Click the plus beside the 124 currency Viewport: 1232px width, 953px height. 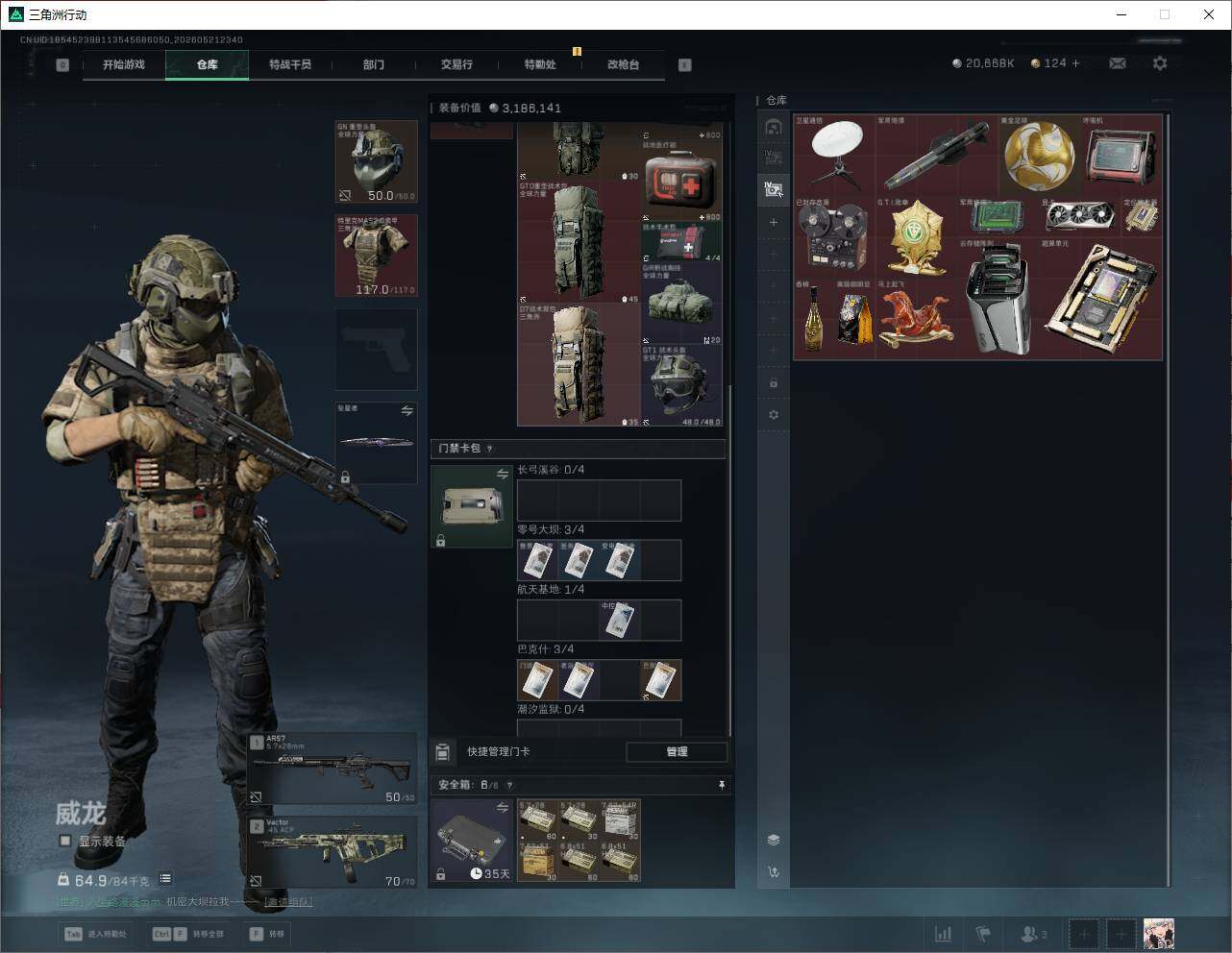1076,63
